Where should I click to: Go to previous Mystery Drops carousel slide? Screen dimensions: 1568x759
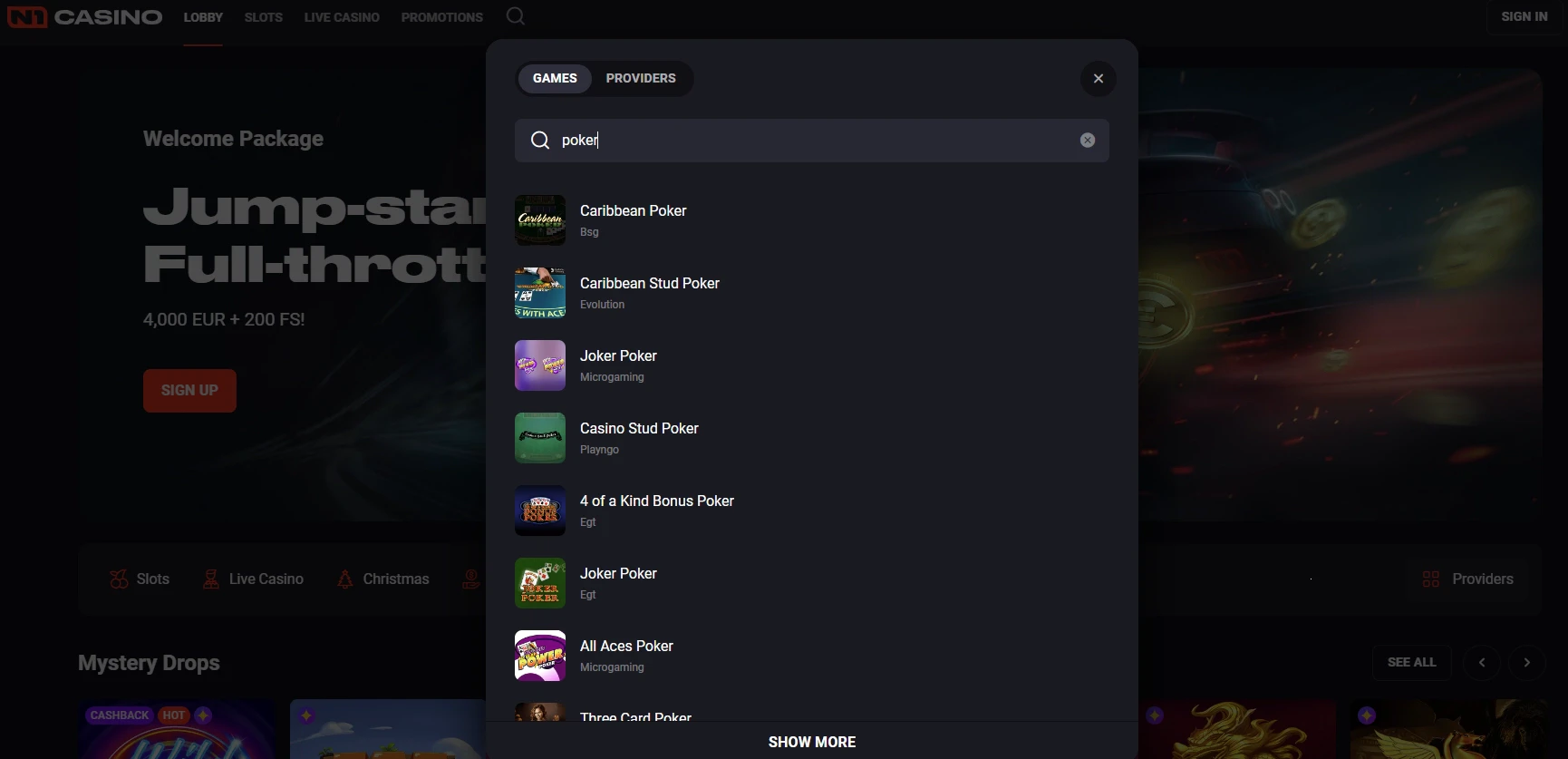tap(1482, 663)
